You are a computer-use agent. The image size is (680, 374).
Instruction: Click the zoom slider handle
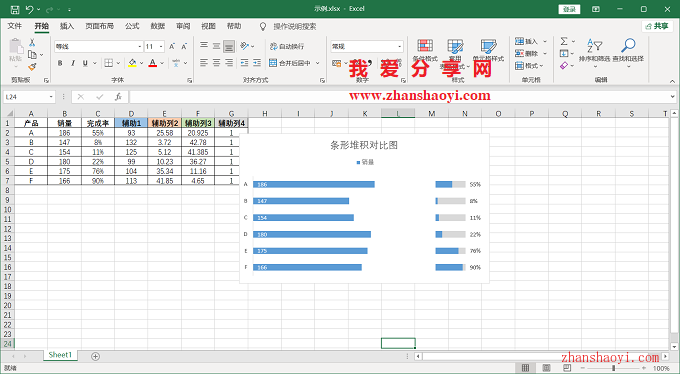[613, 368]
